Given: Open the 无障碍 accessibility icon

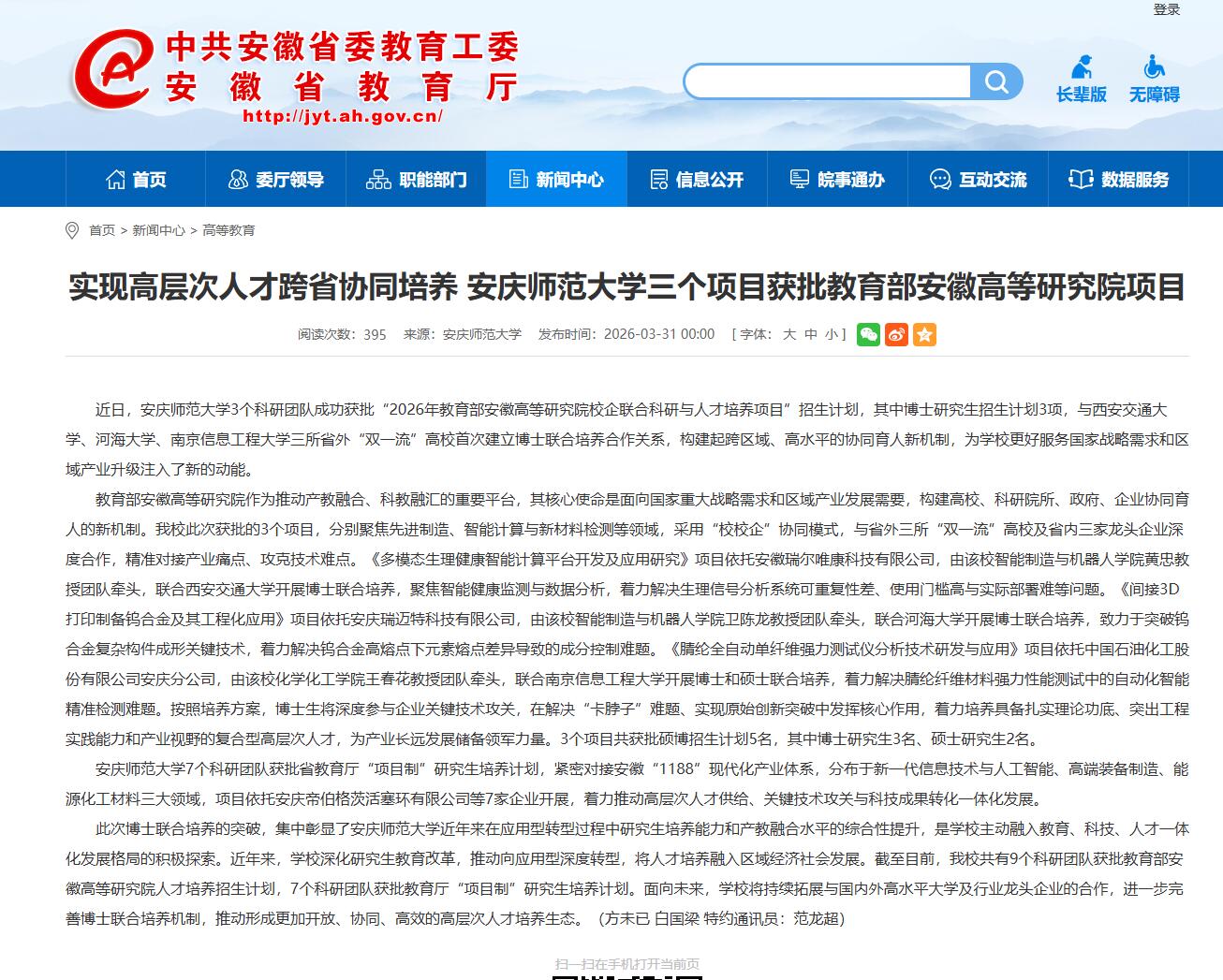Looking at the screenshot, I should 1154,80.
